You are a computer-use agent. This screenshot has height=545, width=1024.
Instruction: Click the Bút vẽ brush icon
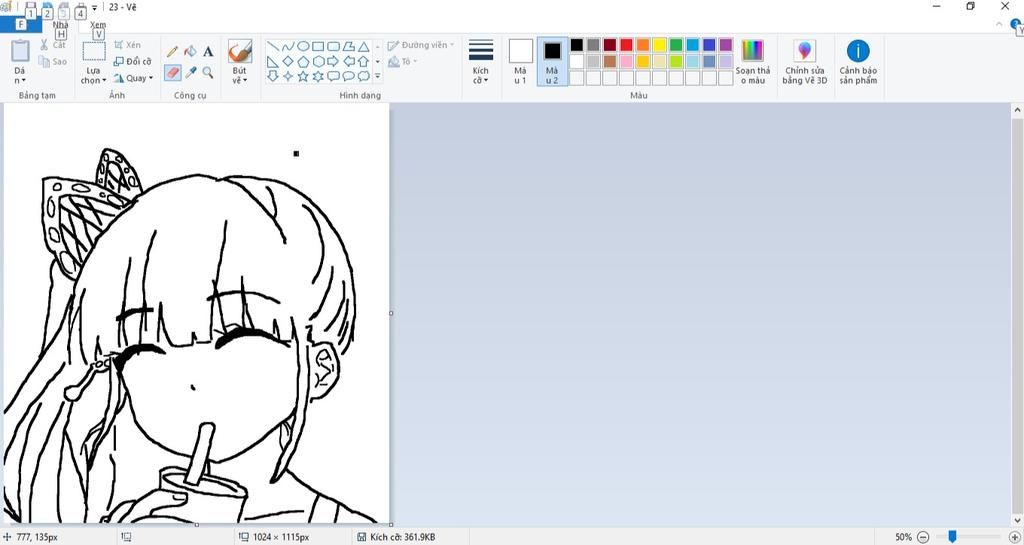coord(240,51)
